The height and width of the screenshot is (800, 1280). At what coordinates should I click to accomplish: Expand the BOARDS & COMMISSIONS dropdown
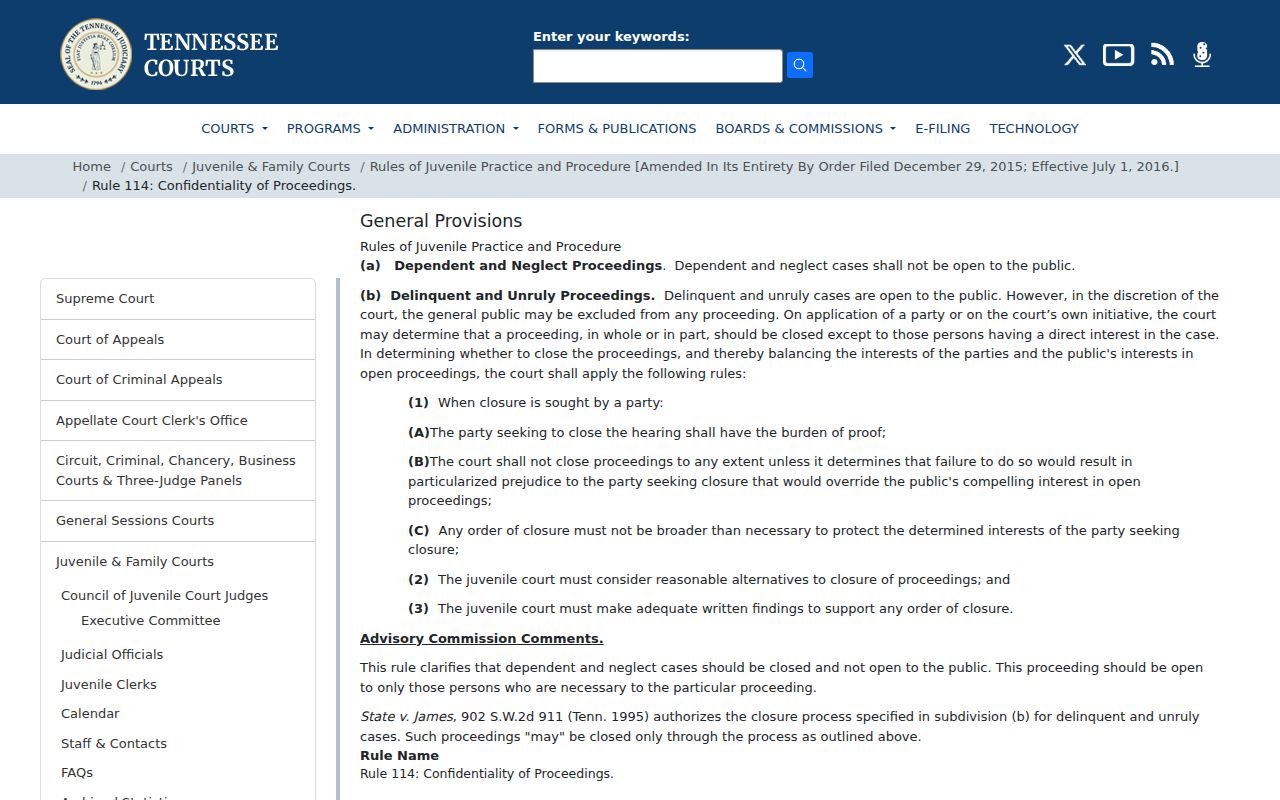point(805,128)
